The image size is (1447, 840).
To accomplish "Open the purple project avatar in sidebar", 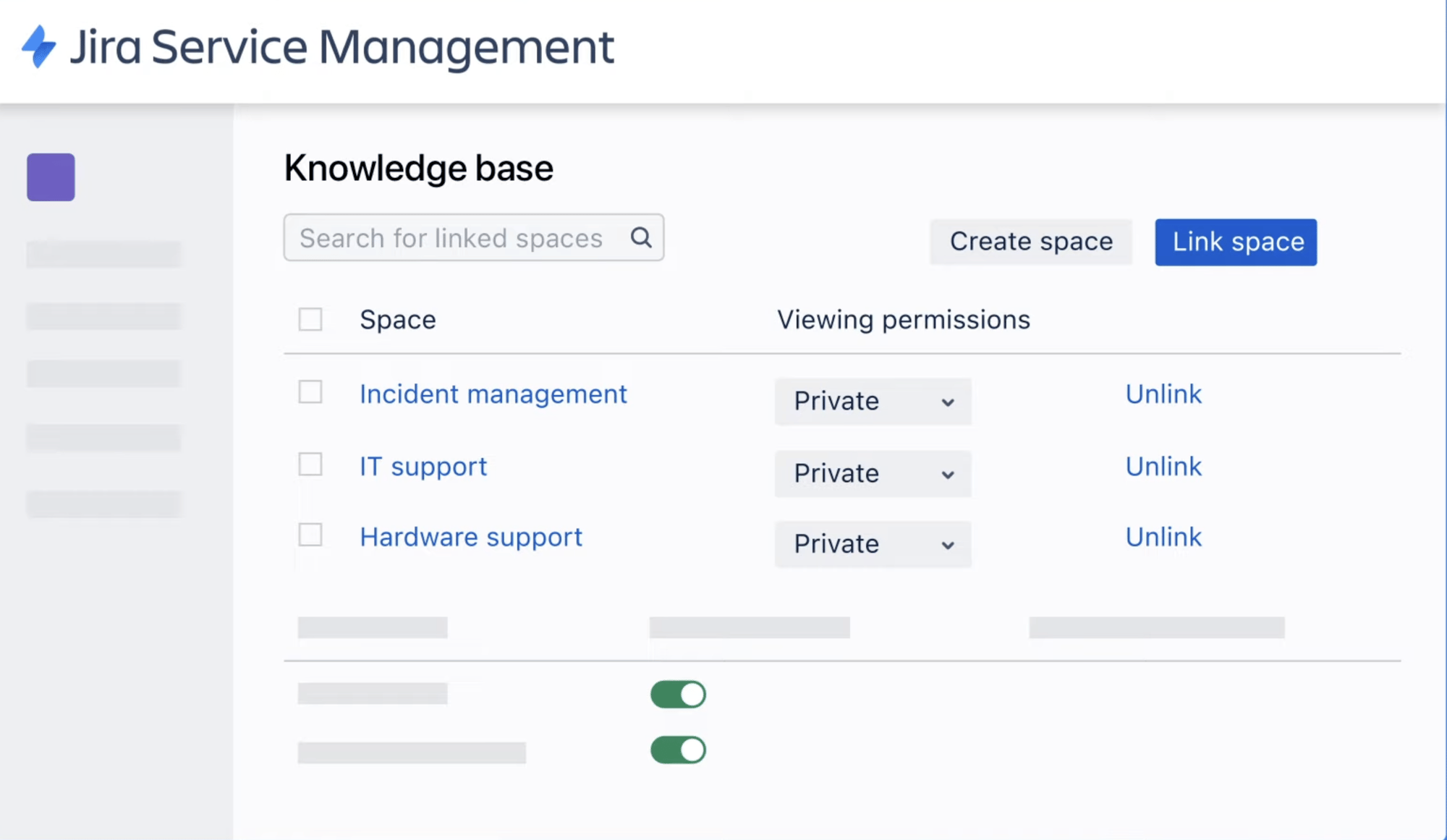I will click(x=51, y=177).
